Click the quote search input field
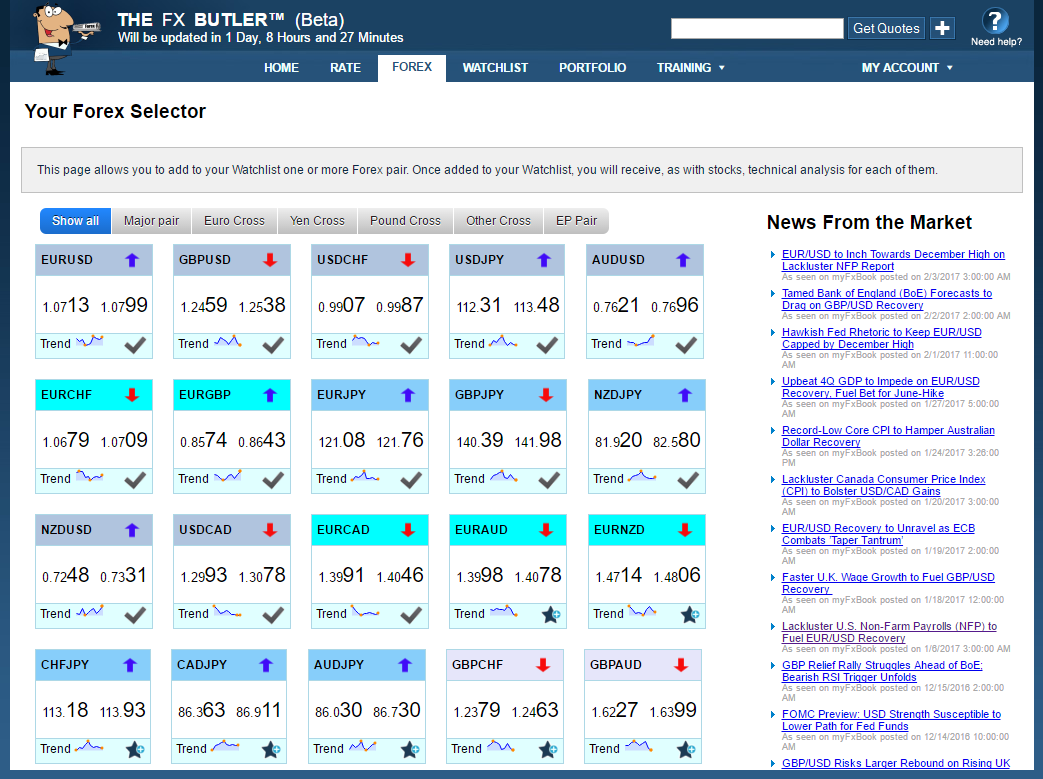Viewport: 1043px width, 779px height. [757, 28]
